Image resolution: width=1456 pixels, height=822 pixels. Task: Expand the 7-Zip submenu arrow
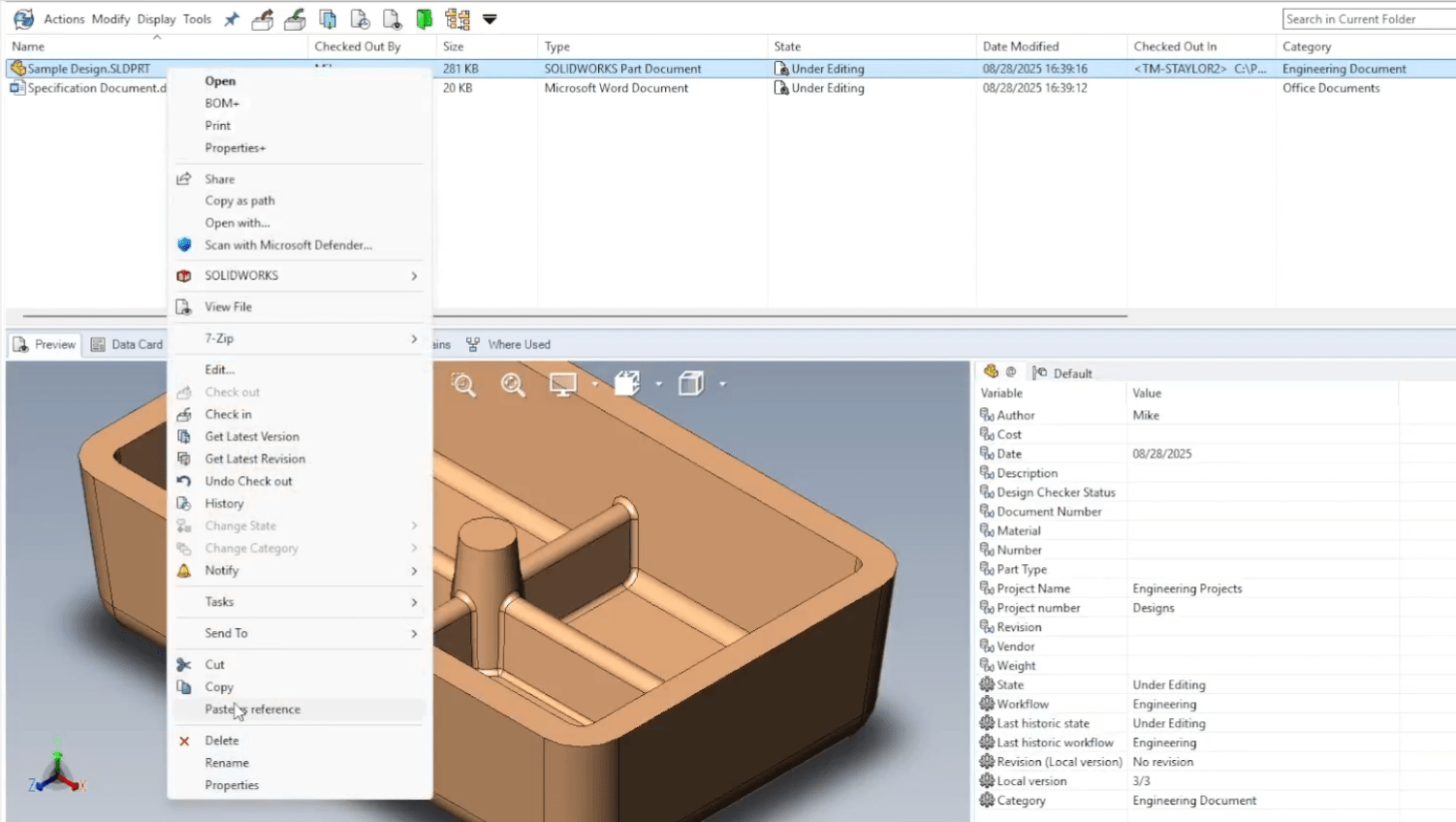(x=414, y=338)
